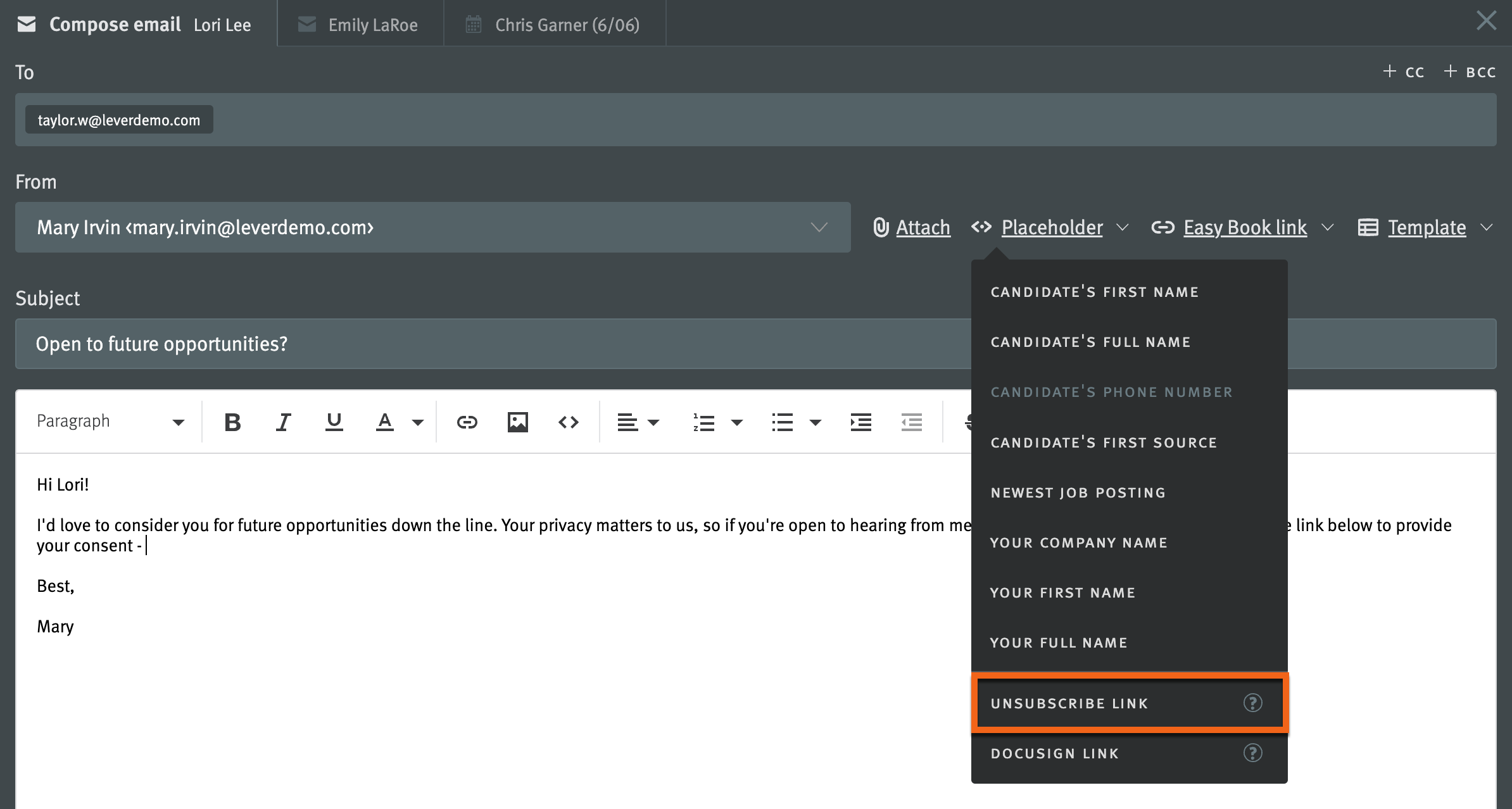The image size is (1512, 809).
Task: Decrease indent with outdent icon
Action: [911, 422]
